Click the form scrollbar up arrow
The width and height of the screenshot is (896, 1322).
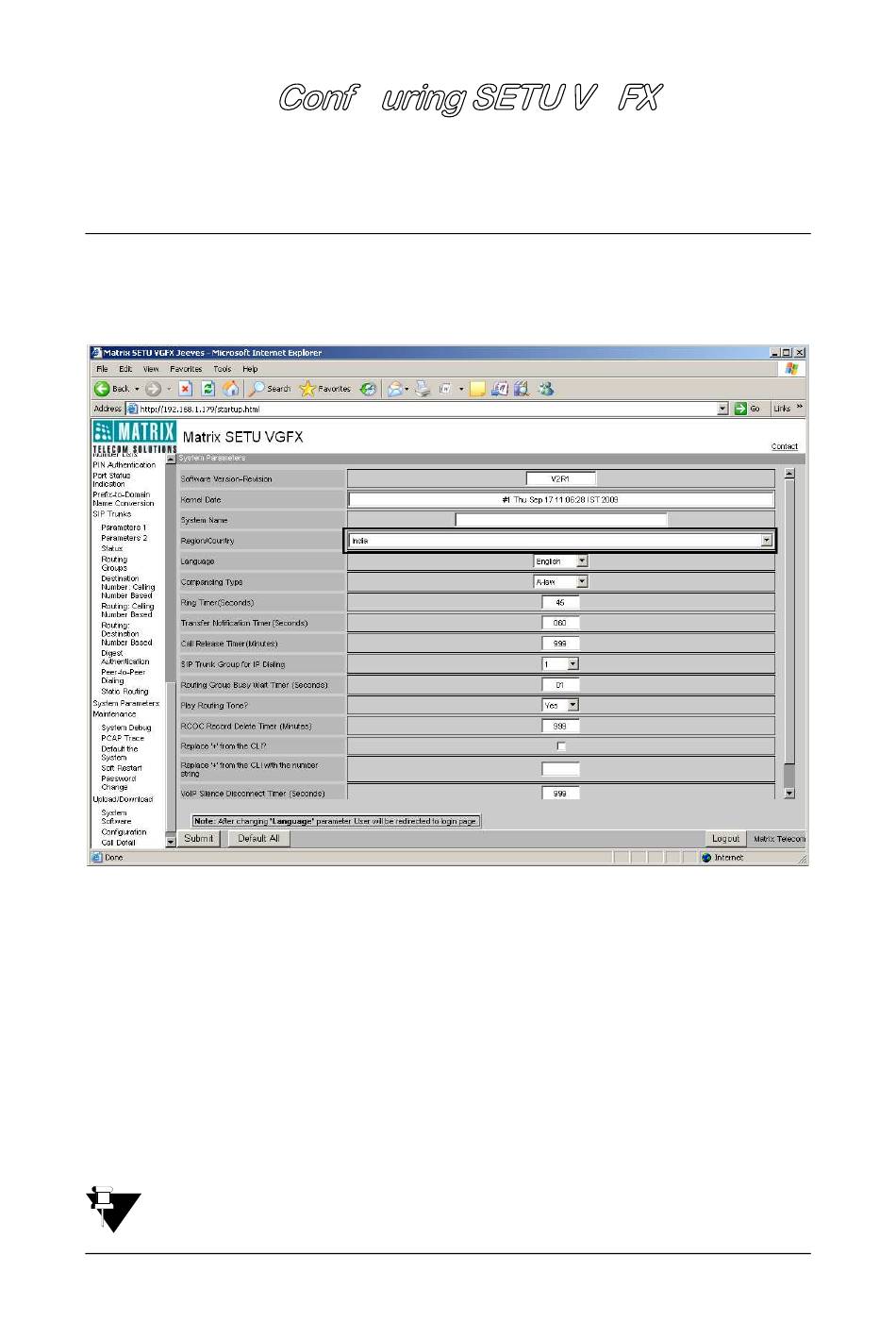pos(789,474)
